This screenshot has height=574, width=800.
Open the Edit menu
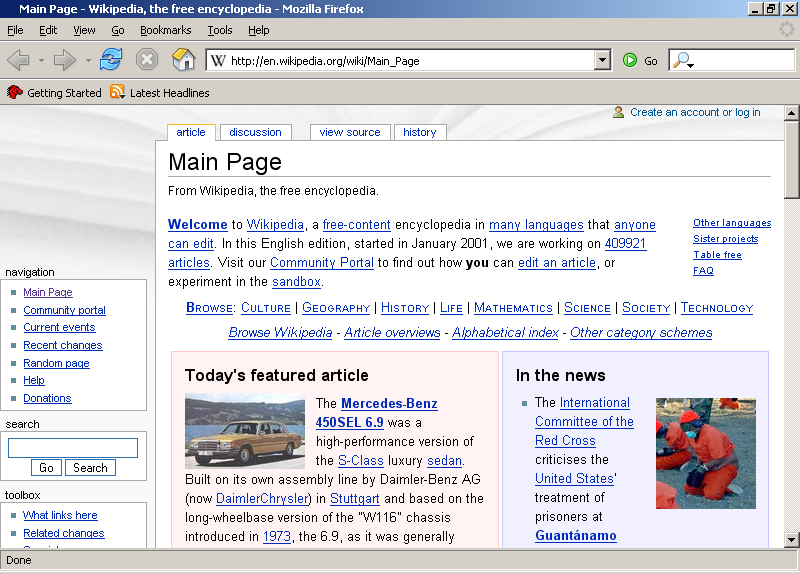tap(48, 30)
